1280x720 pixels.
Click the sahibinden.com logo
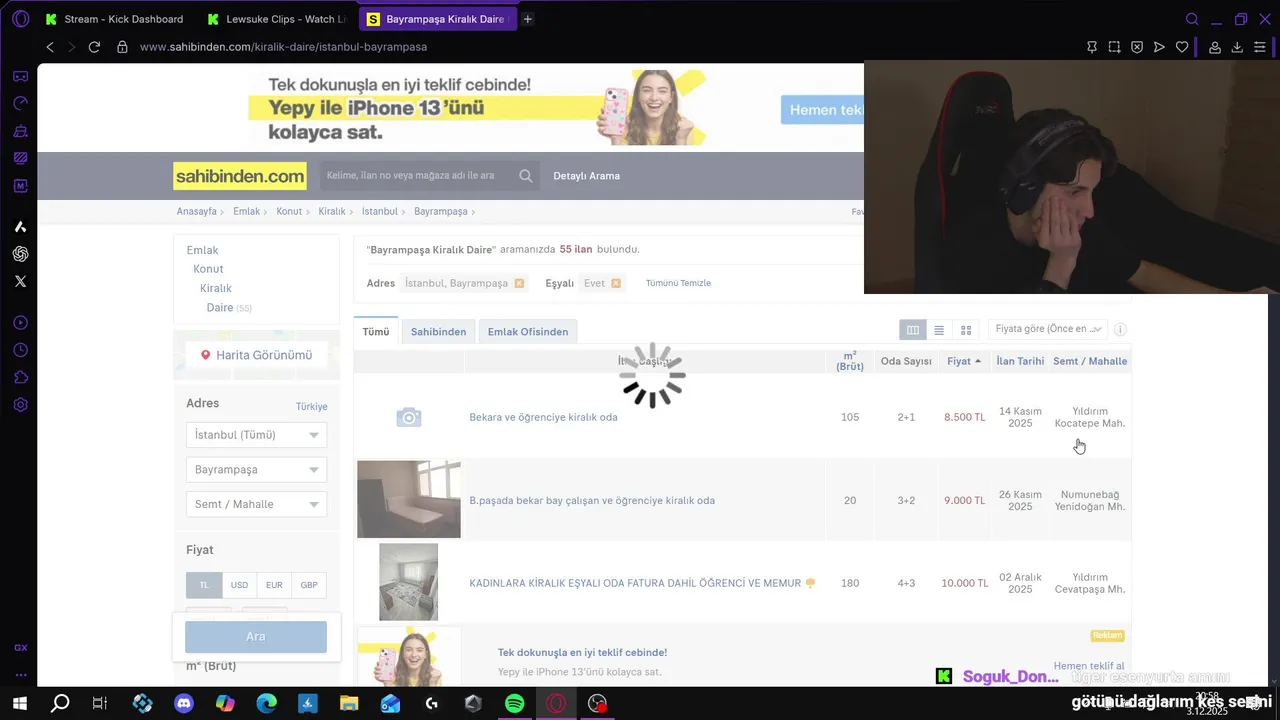tap(240, 176)
